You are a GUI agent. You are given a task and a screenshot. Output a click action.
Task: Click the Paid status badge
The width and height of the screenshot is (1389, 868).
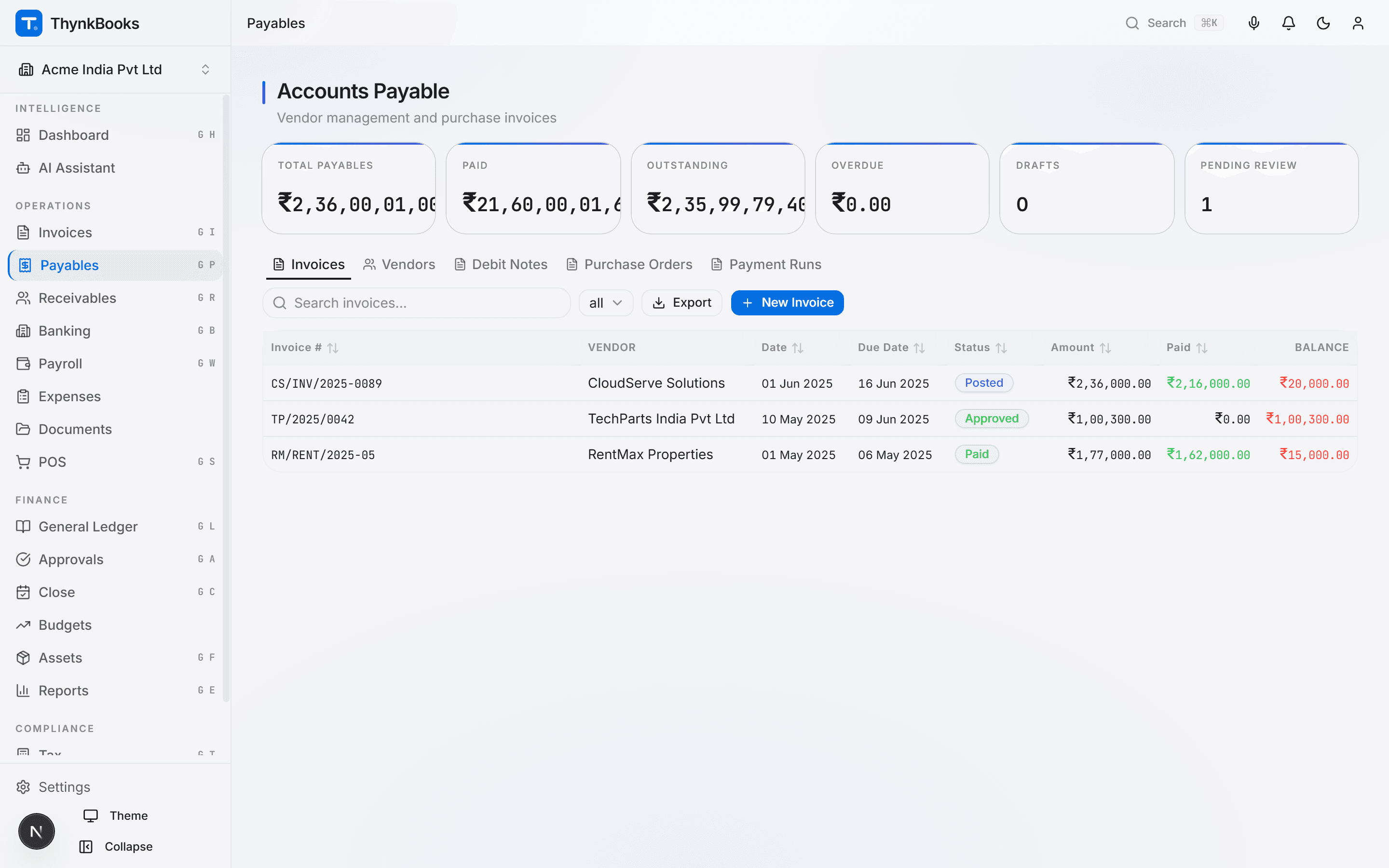coord(977,454)
